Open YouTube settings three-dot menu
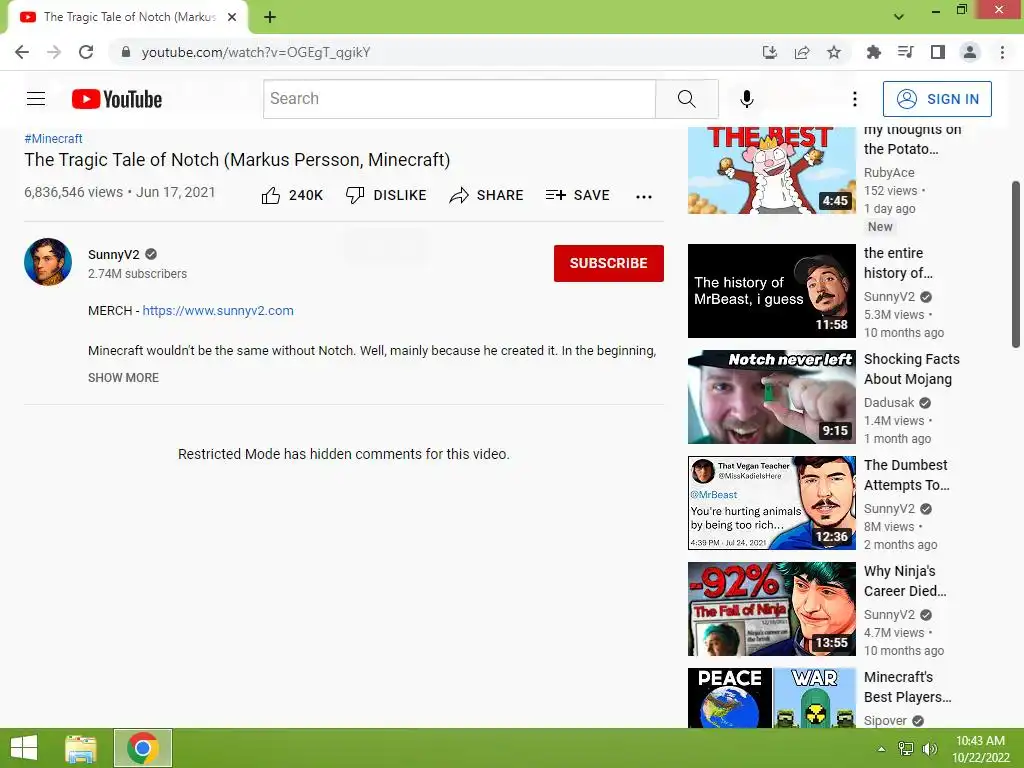 click(x=854, y=99)
